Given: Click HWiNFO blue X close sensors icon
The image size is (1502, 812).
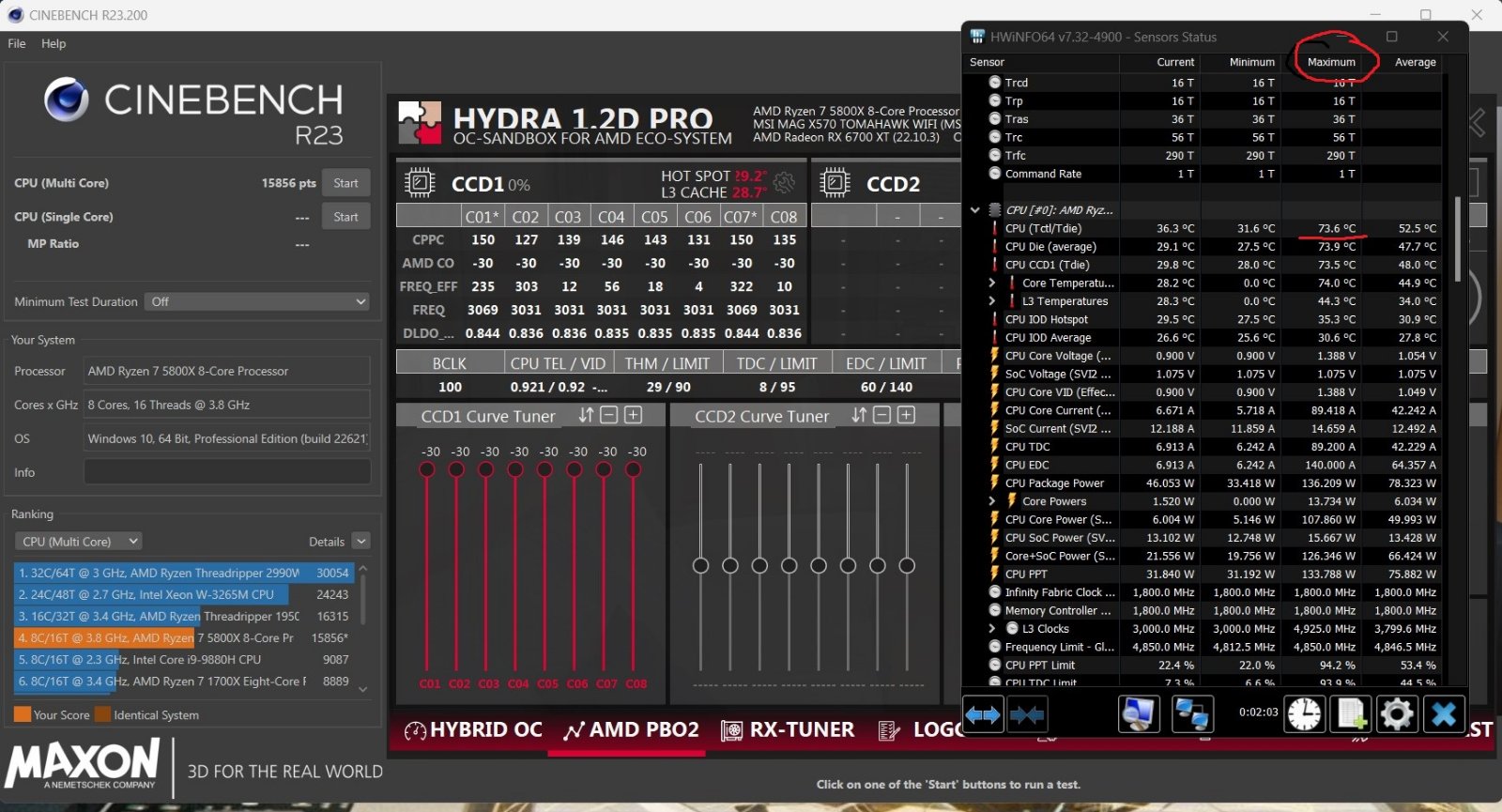Looking at the screenshot, I should (x=1444, y=714).
